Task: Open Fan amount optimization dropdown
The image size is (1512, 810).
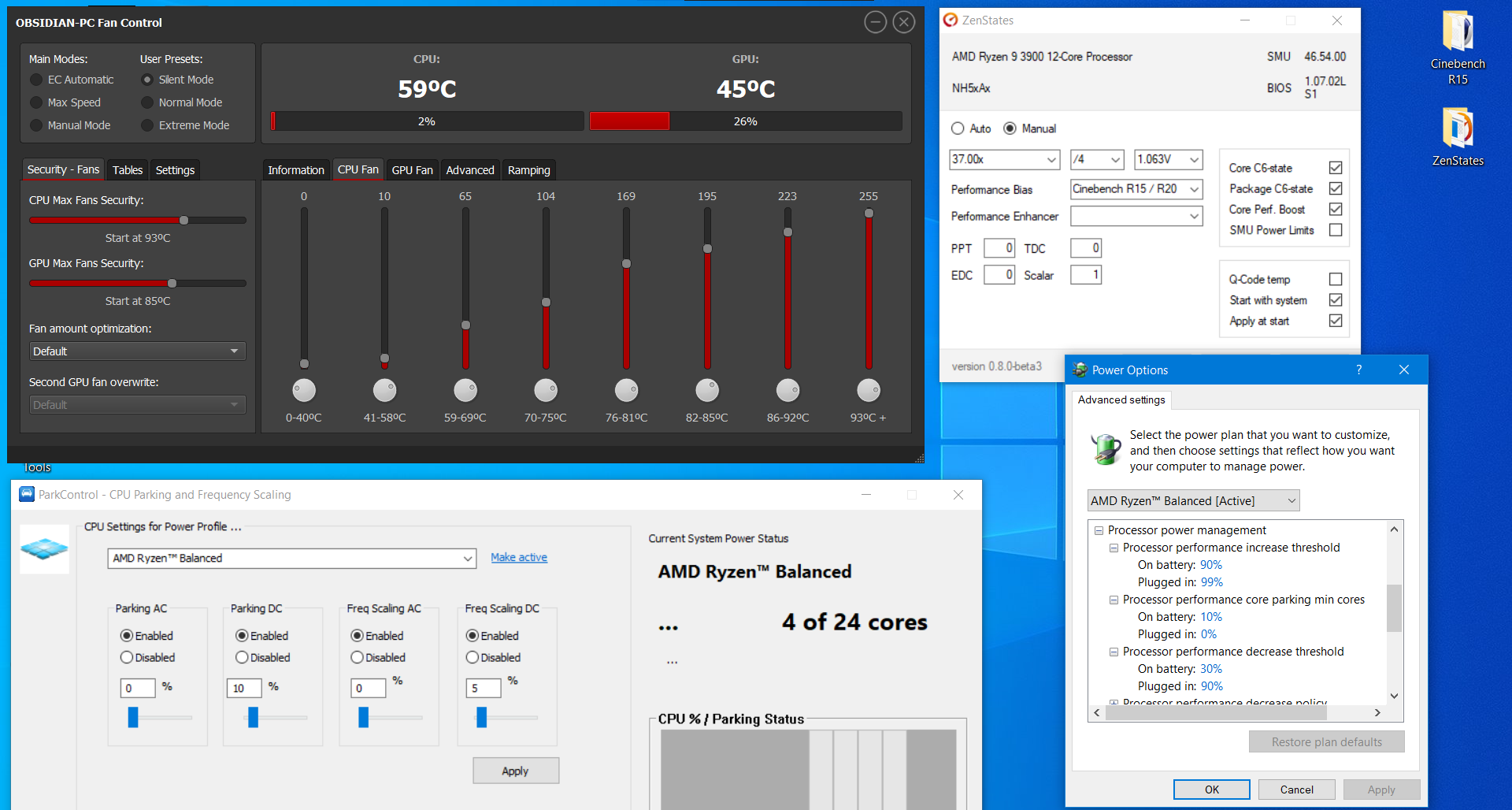Action: pos(138,351)
